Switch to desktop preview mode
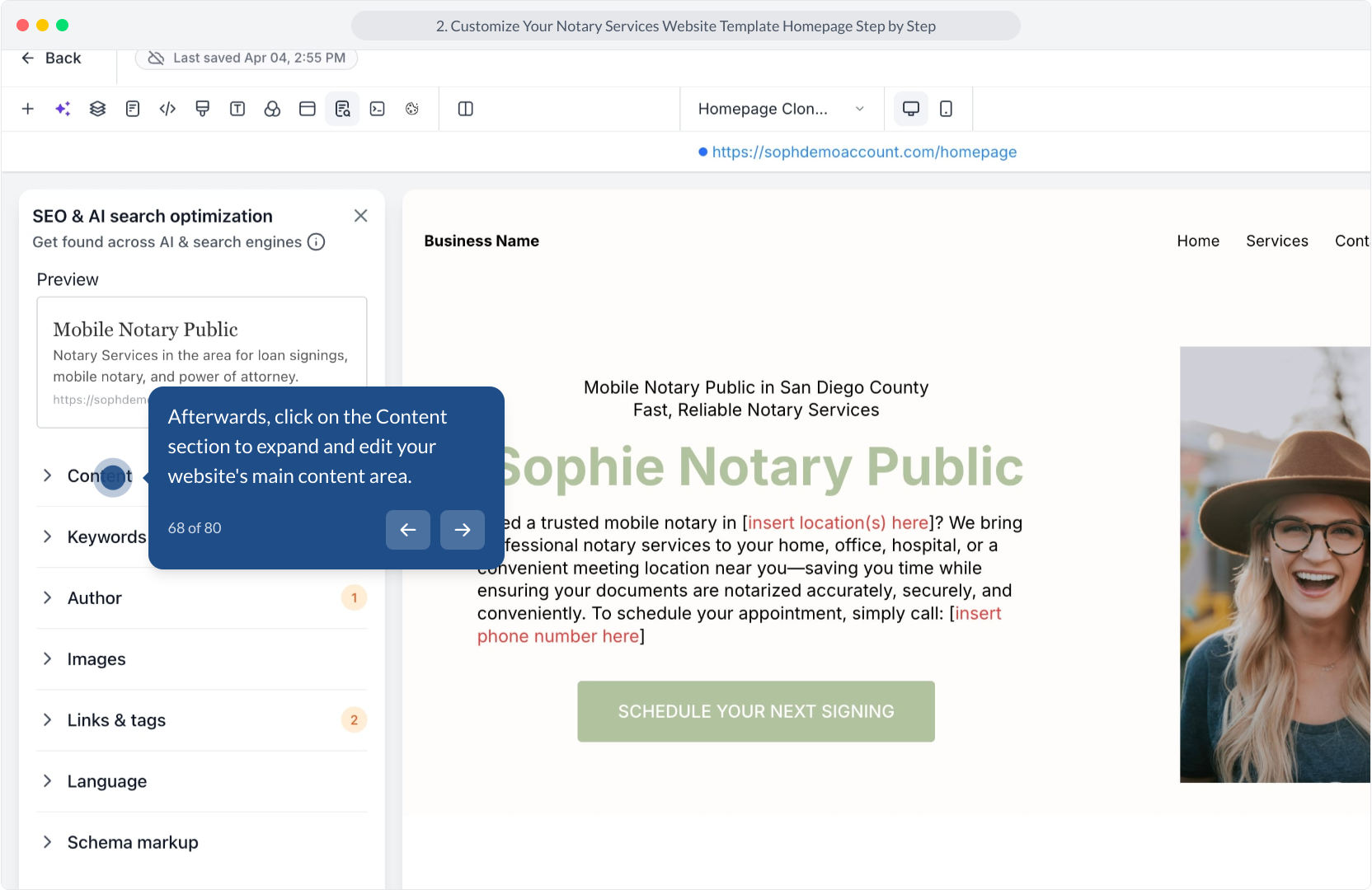Viewport: 1372px width, 890px height. pyautogui.click(x=911, y=109)
